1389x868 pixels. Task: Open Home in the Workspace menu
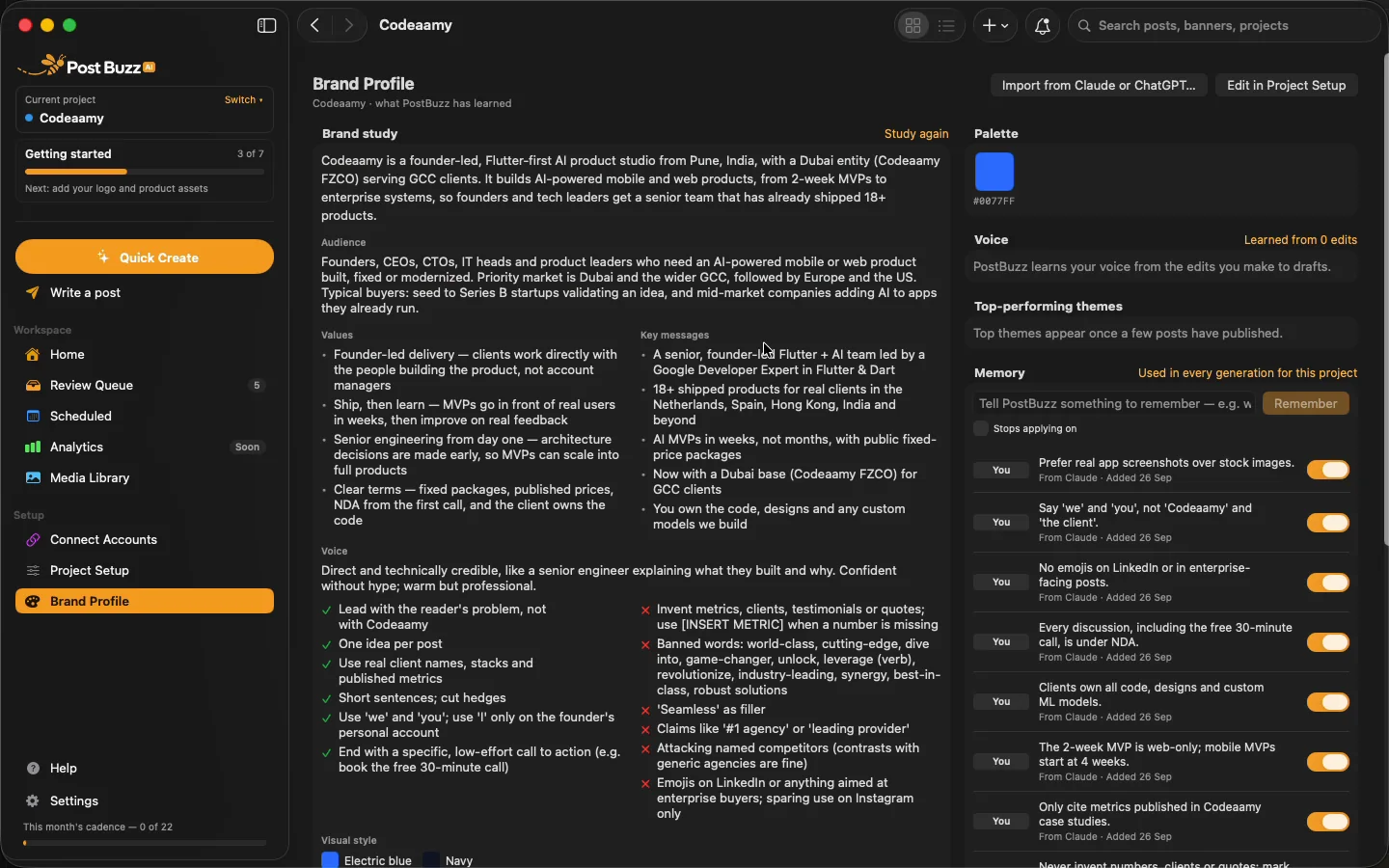145,355
